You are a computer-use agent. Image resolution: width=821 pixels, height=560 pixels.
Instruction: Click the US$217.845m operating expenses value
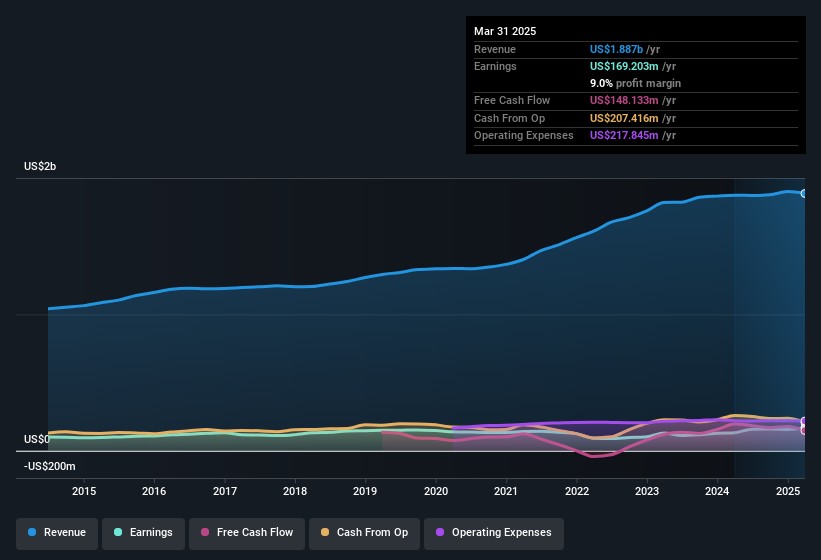[624, 136]
